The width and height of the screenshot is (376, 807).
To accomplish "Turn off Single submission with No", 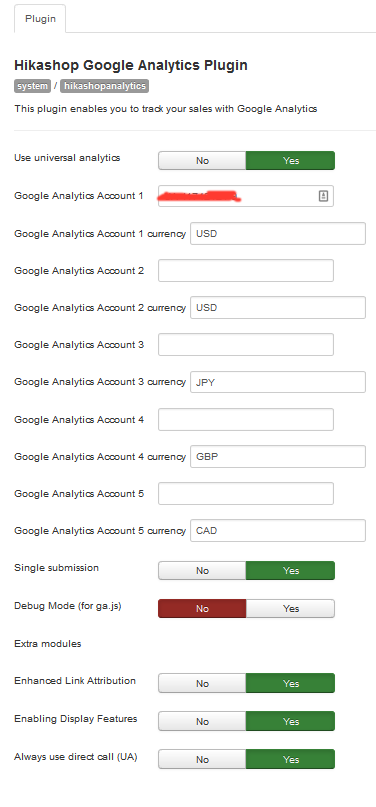I will coord(202,570).
